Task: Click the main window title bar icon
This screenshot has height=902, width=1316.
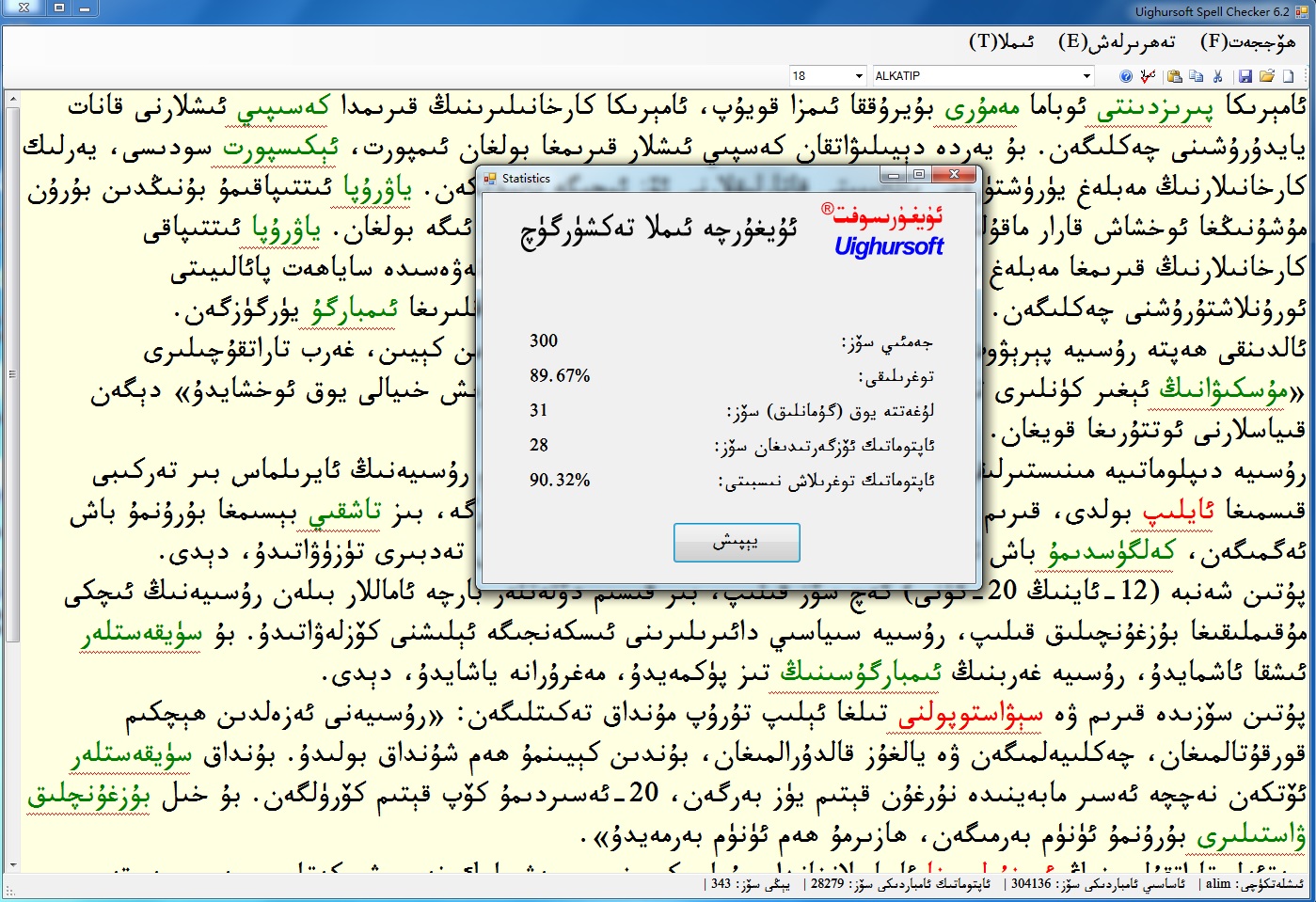Action: [x=1302, y=11]
